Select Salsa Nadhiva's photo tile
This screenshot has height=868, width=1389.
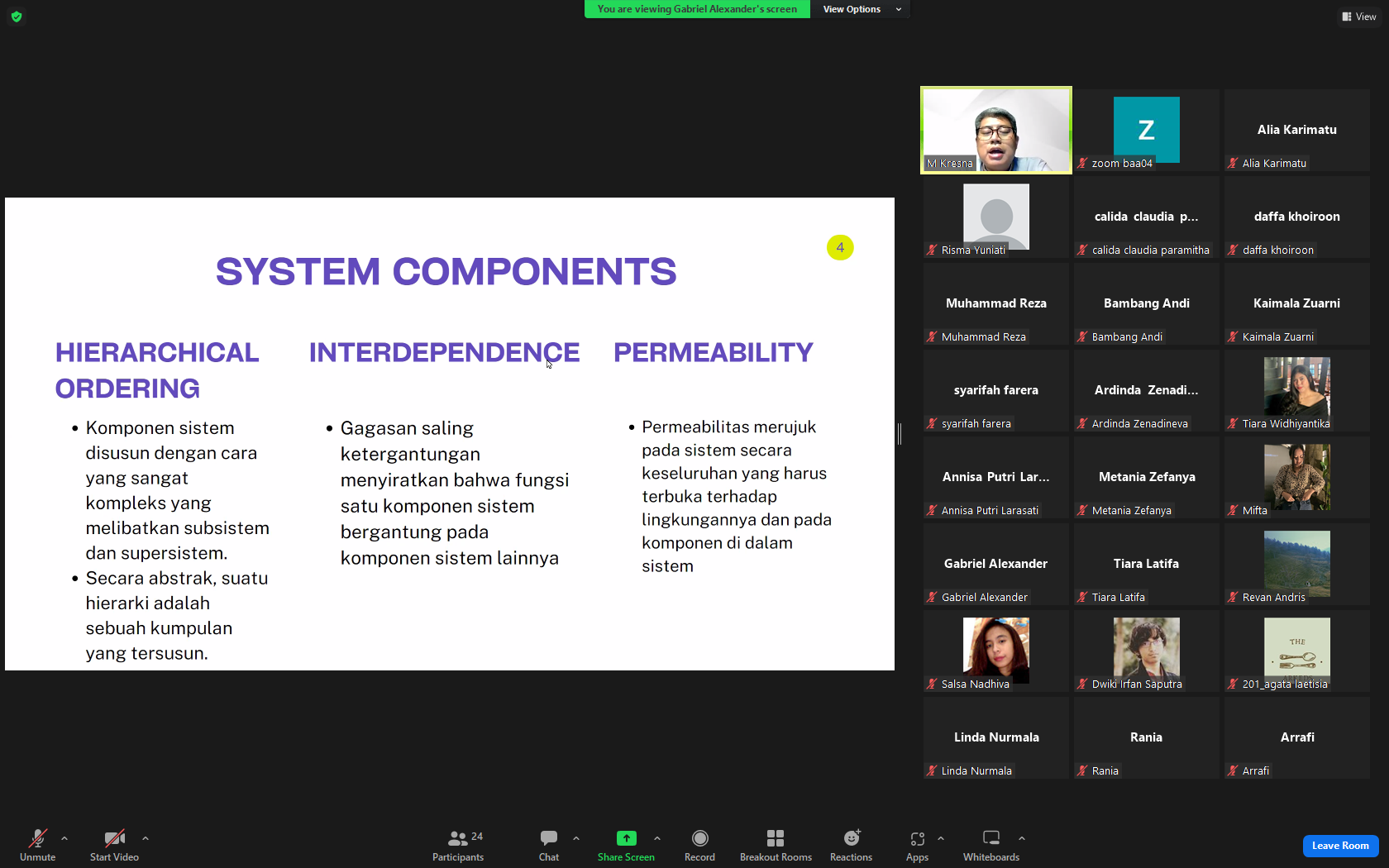(995, 651)
